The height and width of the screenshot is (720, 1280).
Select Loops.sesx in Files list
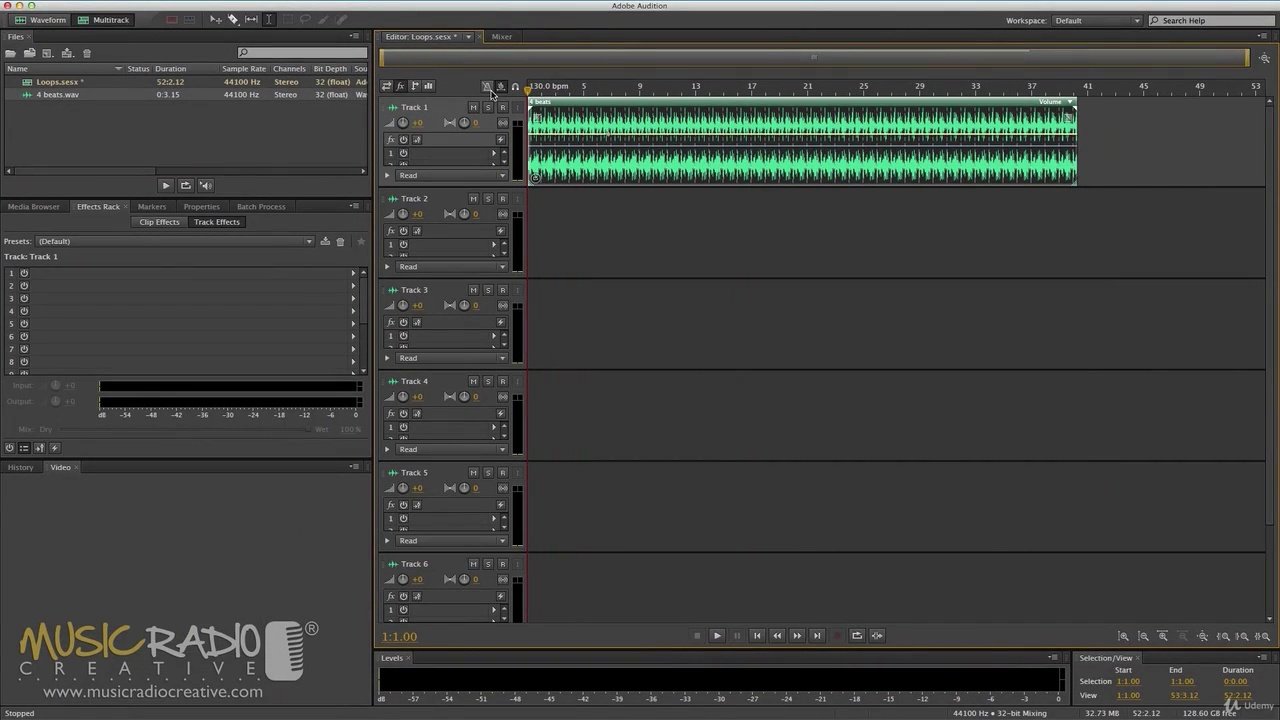[x=60, y=82]
